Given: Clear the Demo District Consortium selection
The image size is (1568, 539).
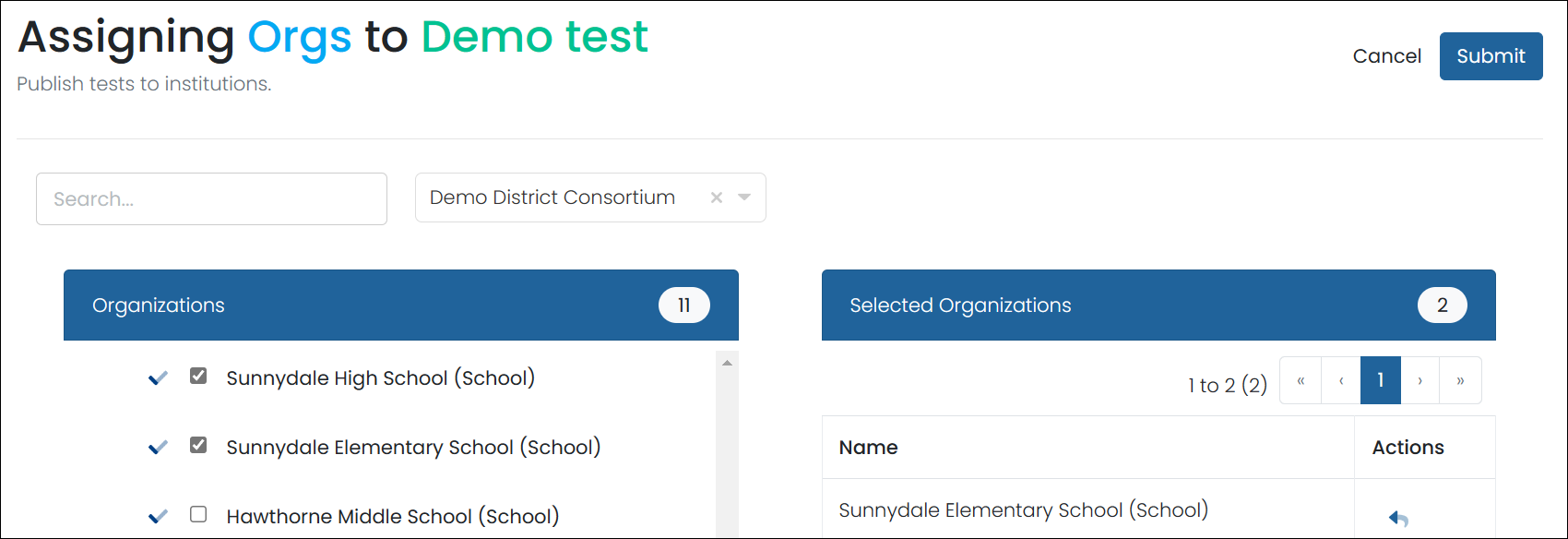Looking at the screenshot, I should pos(716,198).
